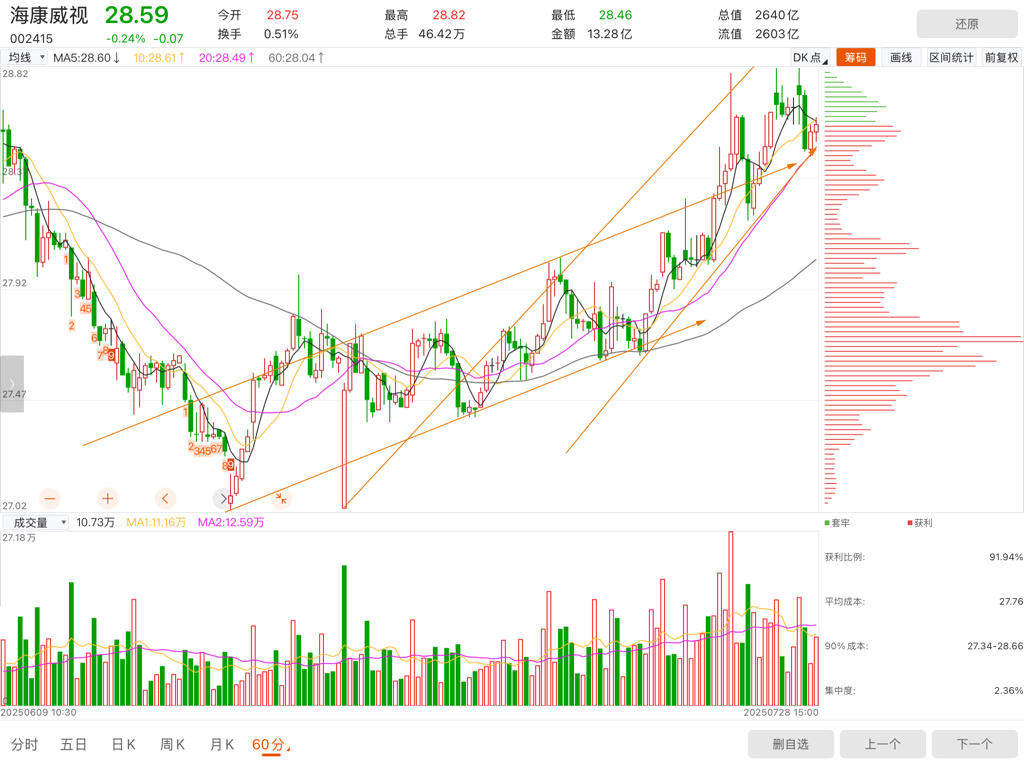1024x768 pixels.
Task: Click the 90%成本 range 27.34-28.66
Action: click(995, 646)
